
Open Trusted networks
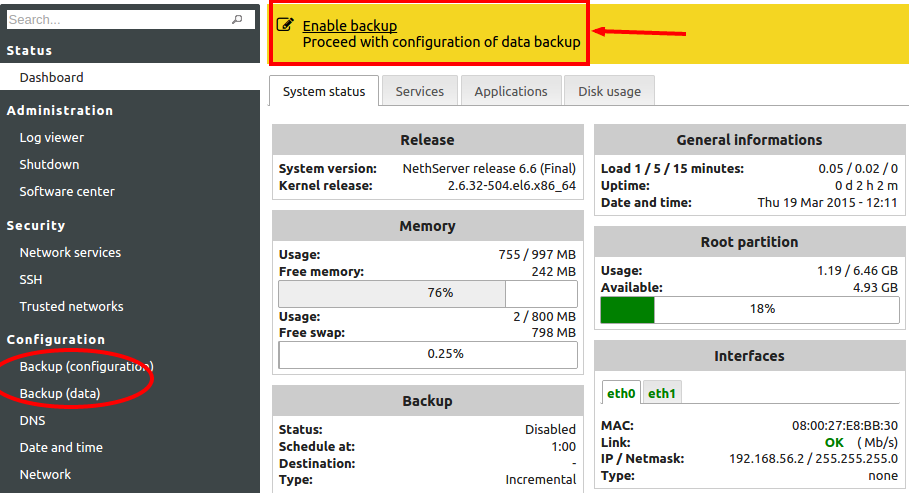tap(71, 306)
